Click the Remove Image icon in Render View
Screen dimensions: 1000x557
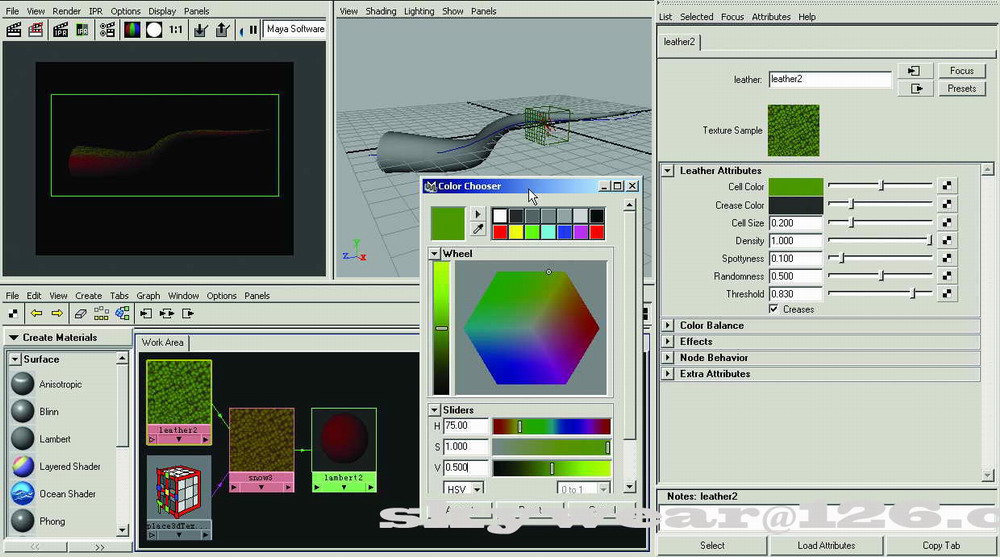(222, 29)
